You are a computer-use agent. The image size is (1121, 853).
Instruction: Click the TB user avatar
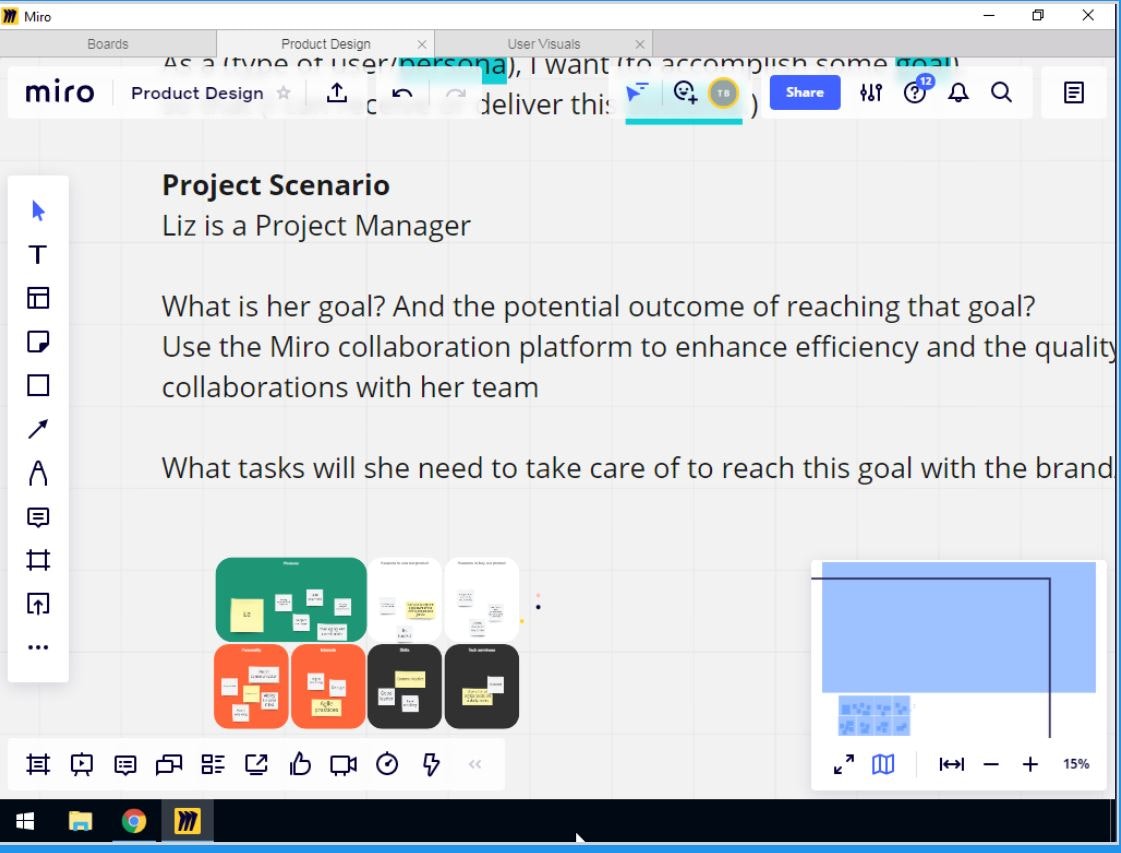click(x=723, y=93)
